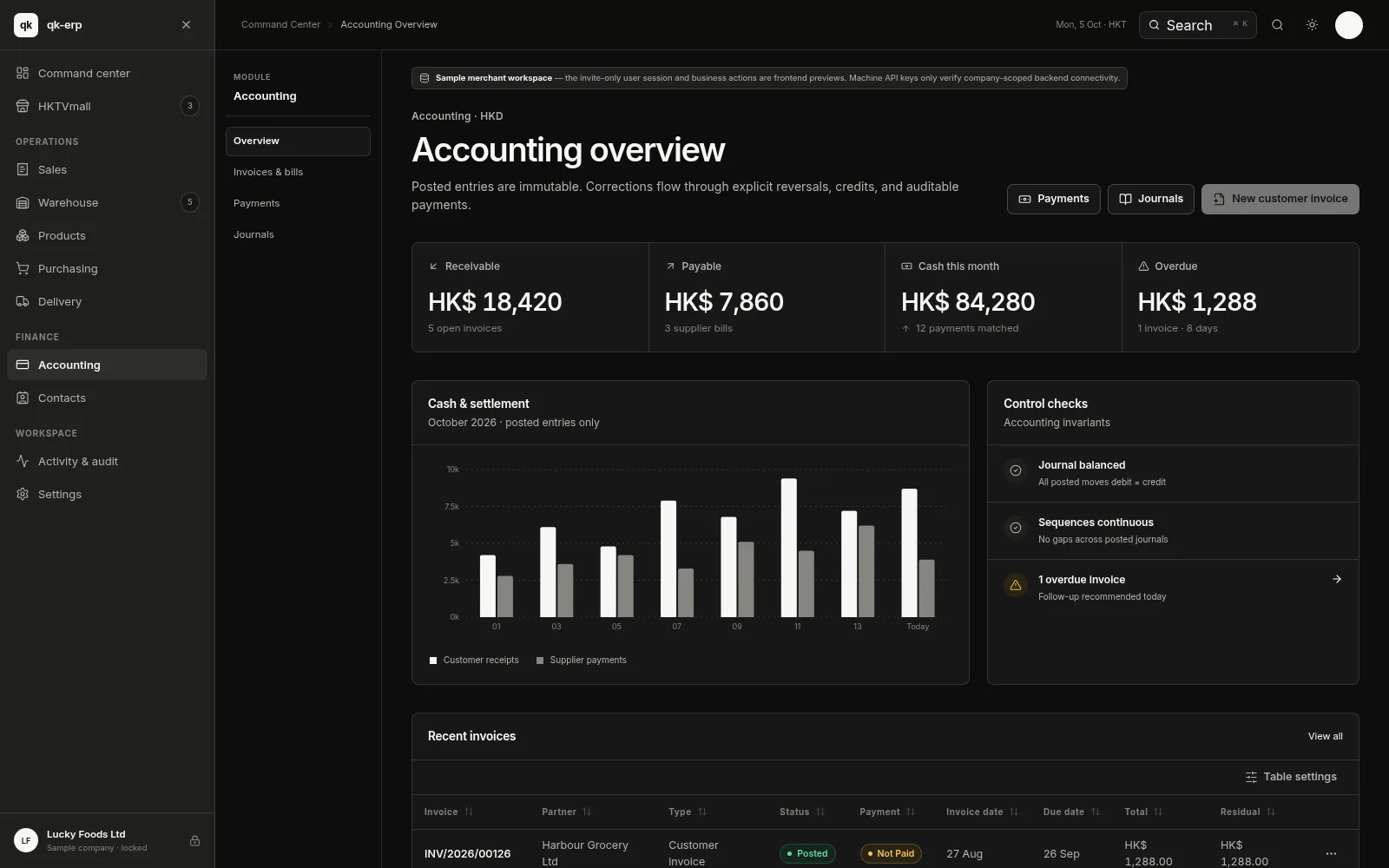Click the LF company avatar
Image resolution: width=1389 pixels, height=868 pixels.
[x=26, y=840]
